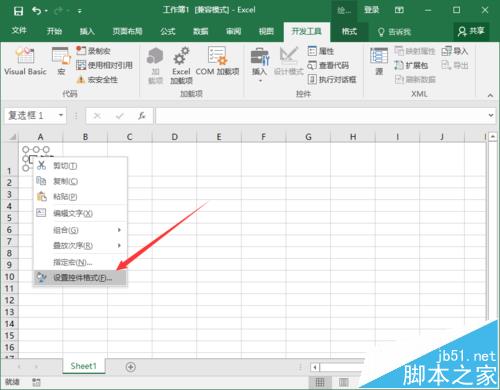Click Refresh Data (刷新数据)
The width and height of the screenshot is (500, 390).
[x=415, y=79]
